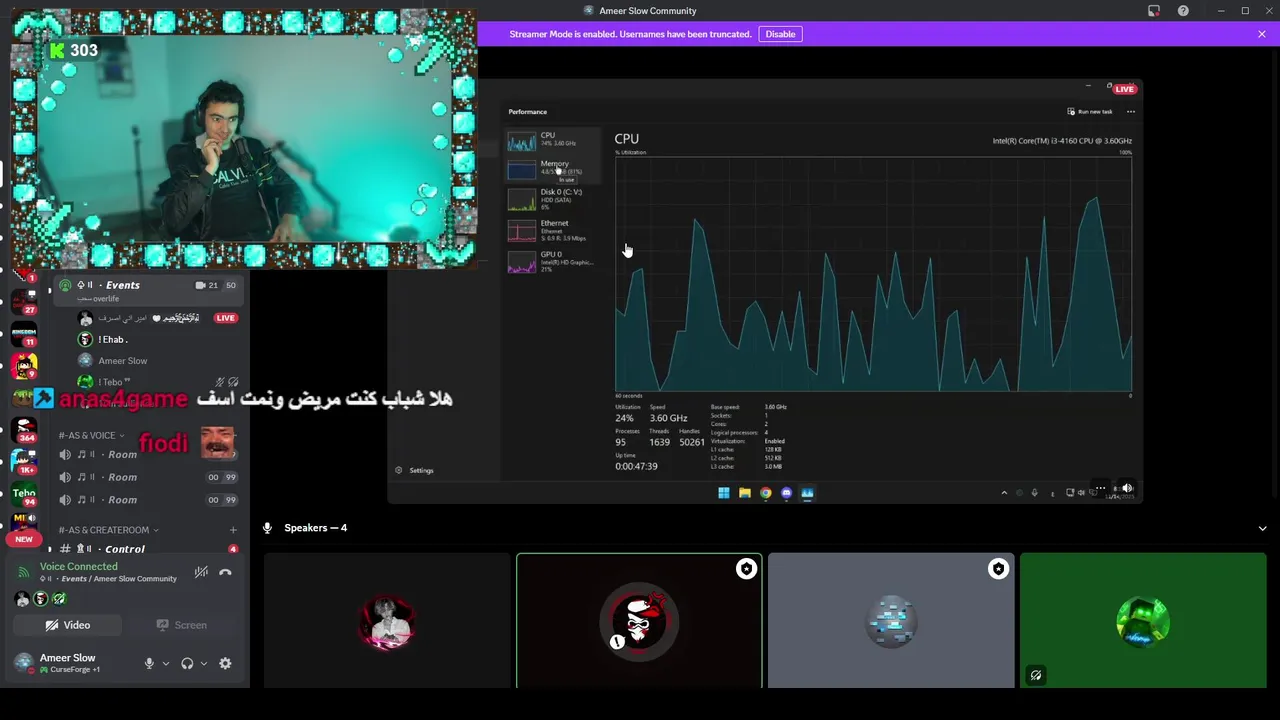Open microphone input options arrow

[166, 663]
